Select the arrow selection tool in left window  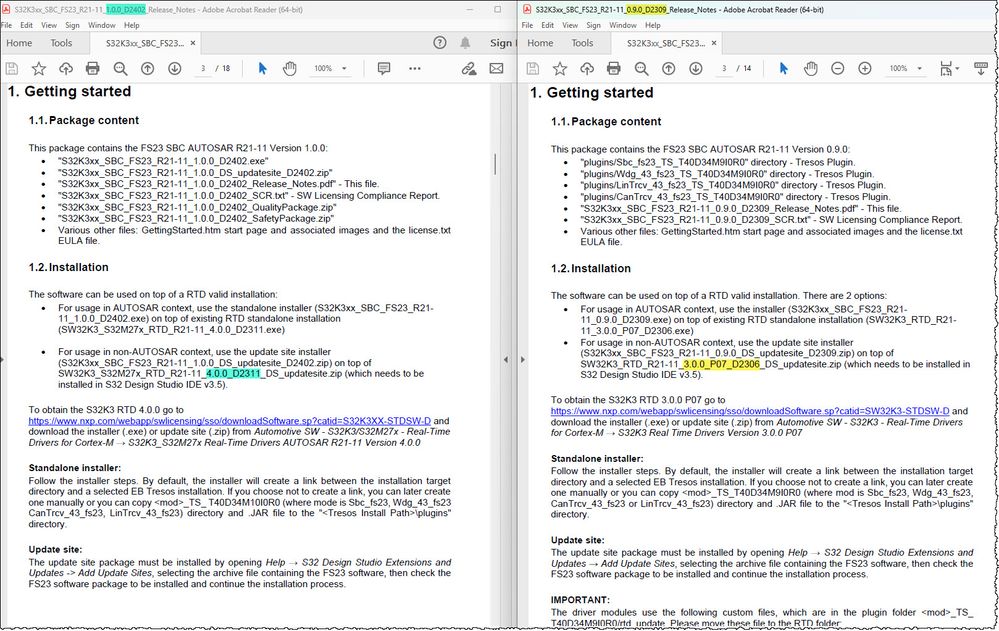tap(262, 68)
